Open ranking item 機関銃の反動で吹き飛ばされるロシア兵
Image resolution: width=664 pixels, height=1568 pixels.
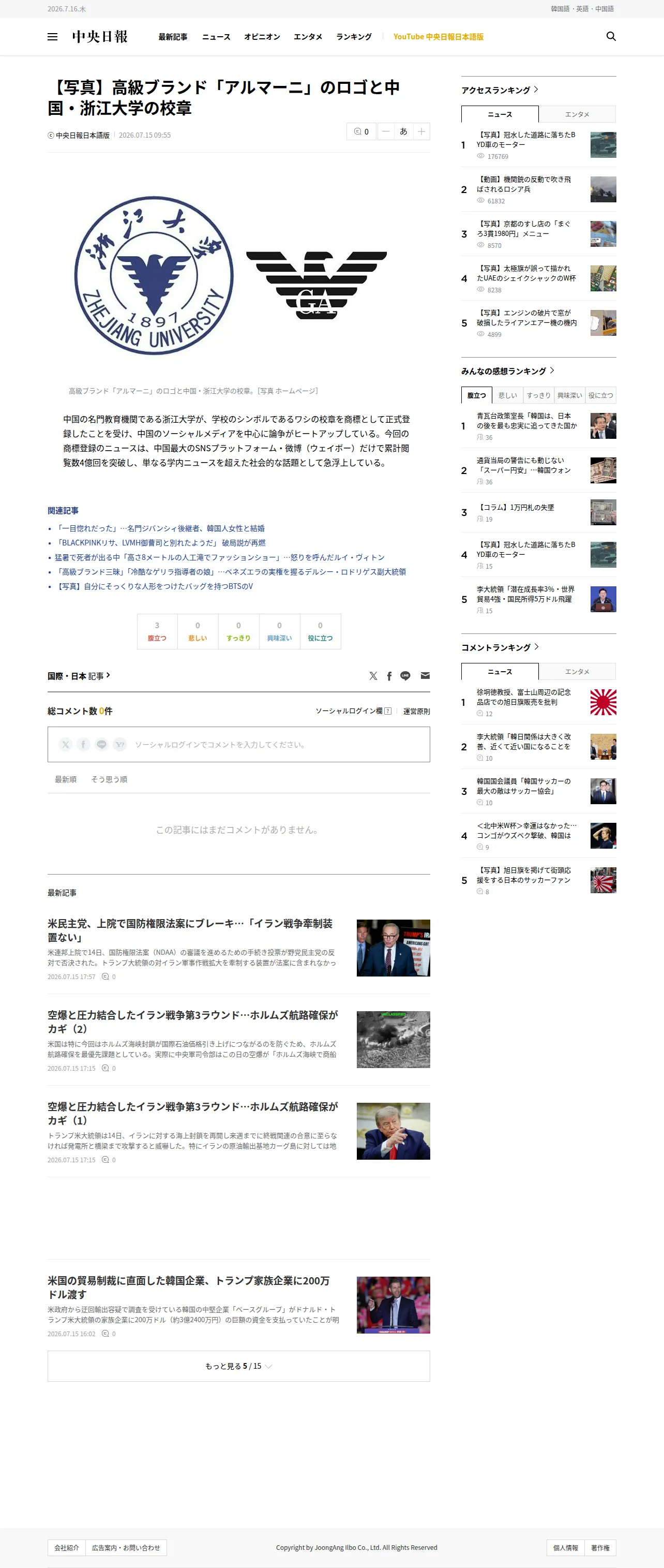tap(523, 184)
